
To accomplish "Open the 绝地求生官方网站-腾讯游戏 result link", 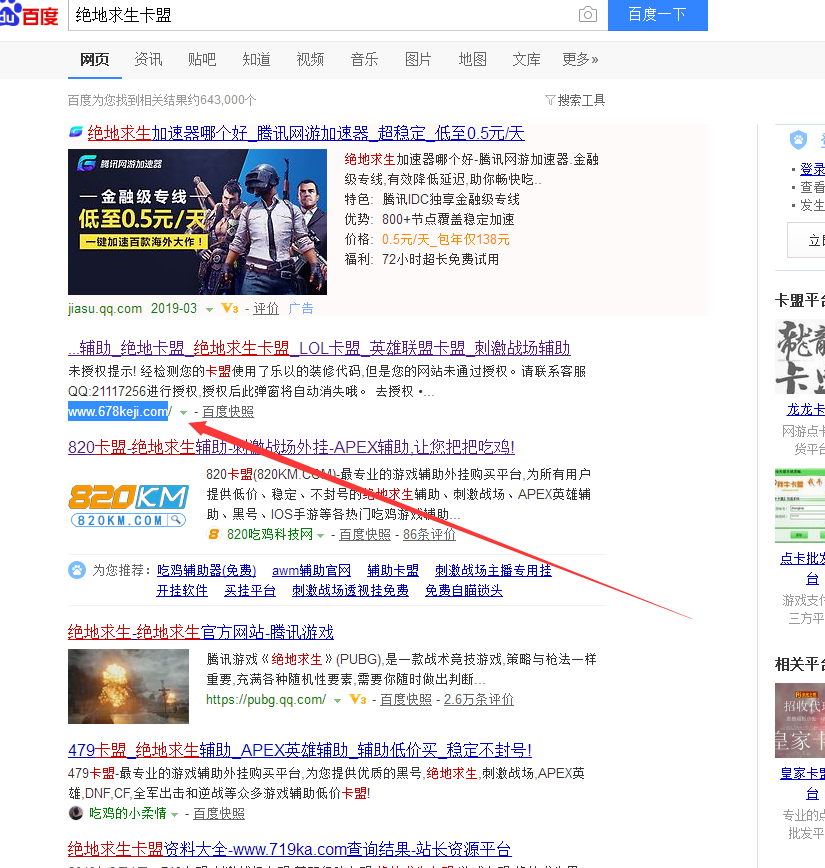I will coord(200,632).
